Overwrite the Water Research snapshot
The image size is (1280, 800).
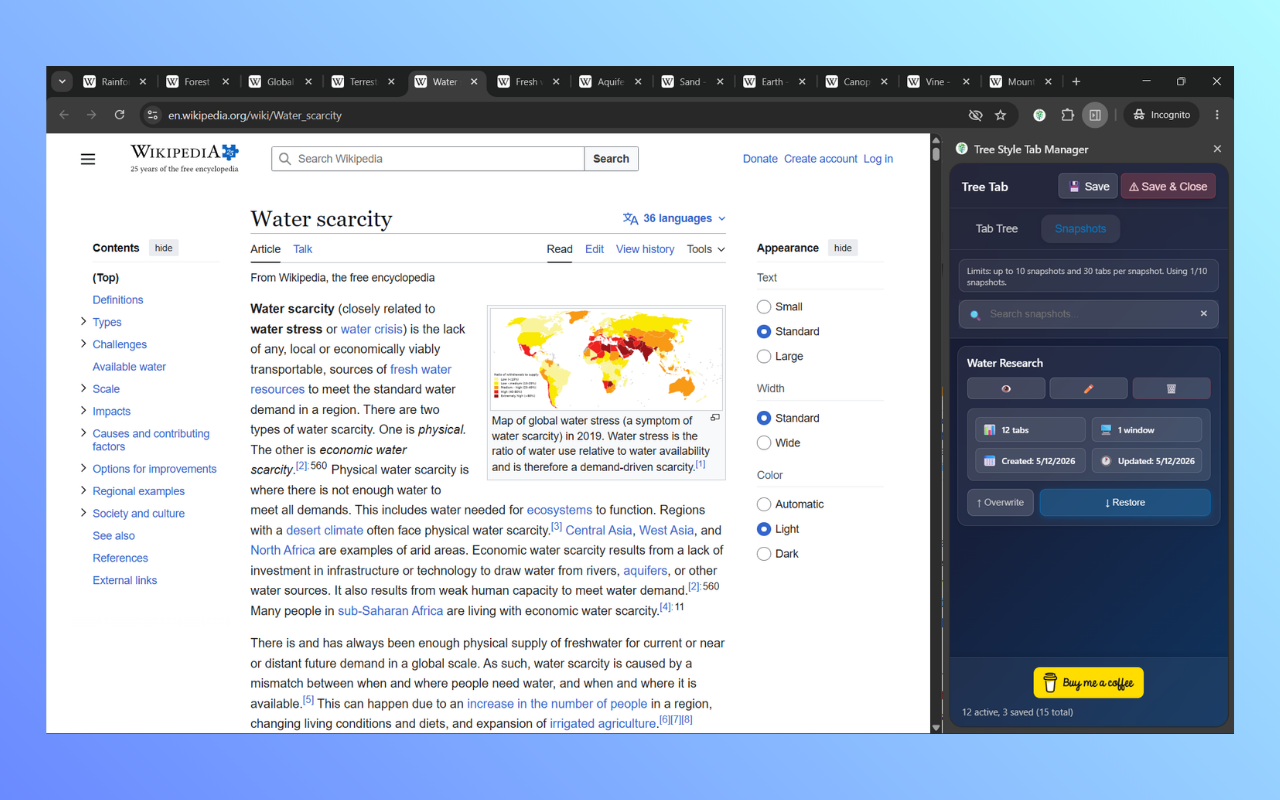click(x=1000, y=503)
